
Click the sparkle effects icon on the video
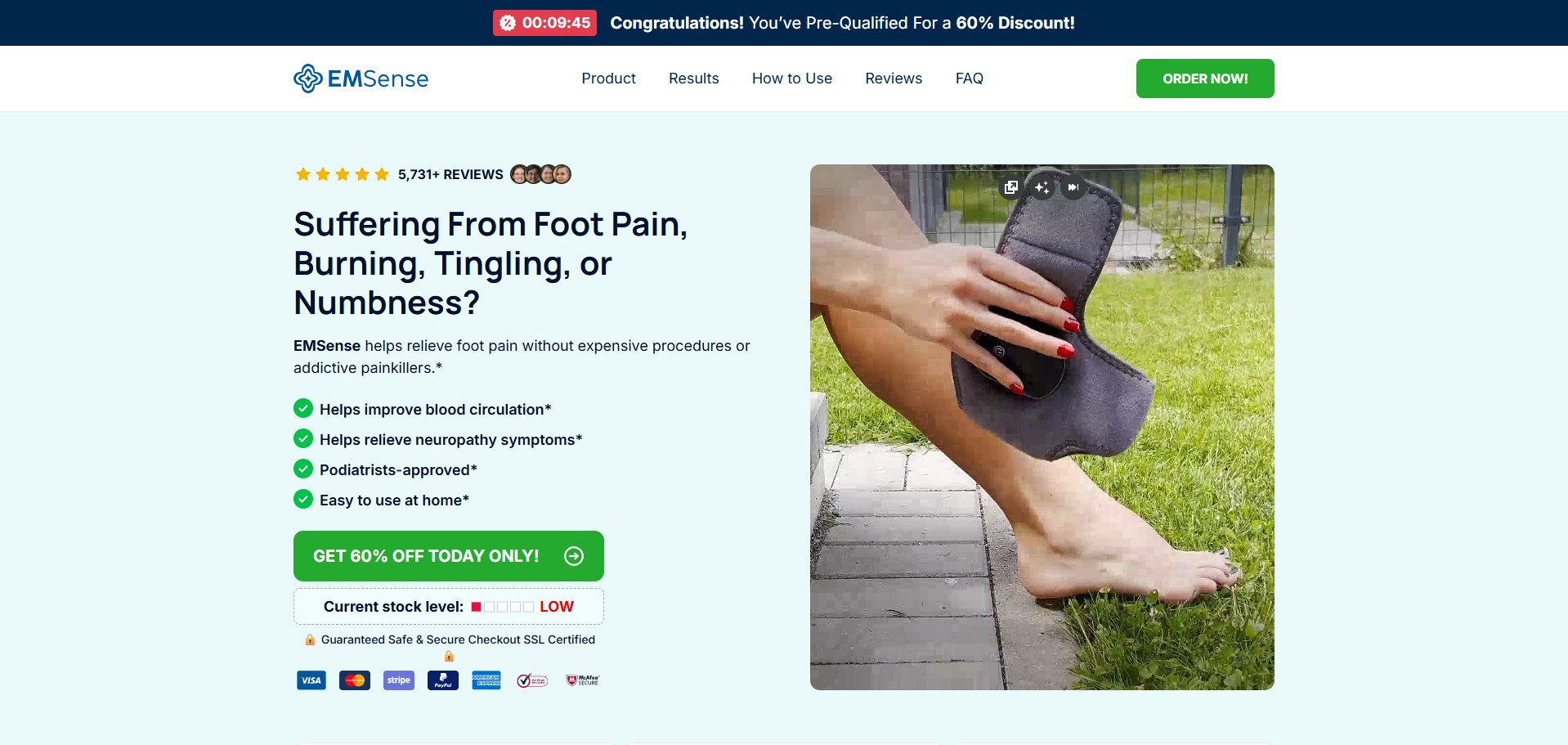coord(1042,187)
